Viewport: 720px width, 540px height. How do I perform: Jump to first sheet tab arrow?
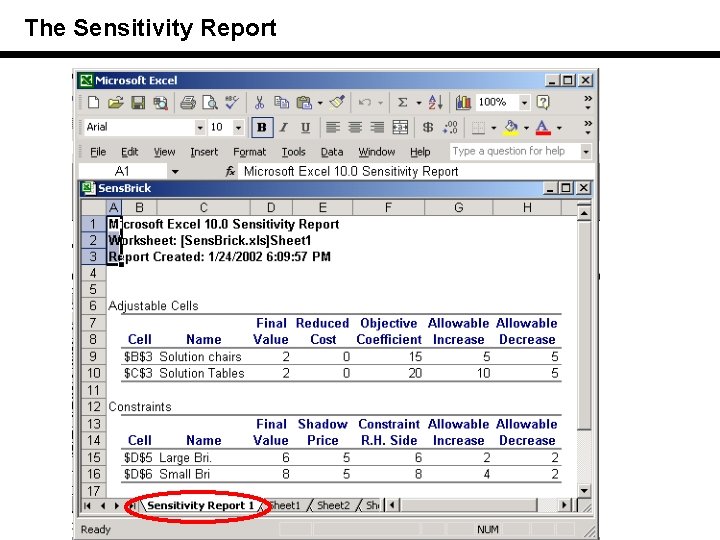point(87,506)
